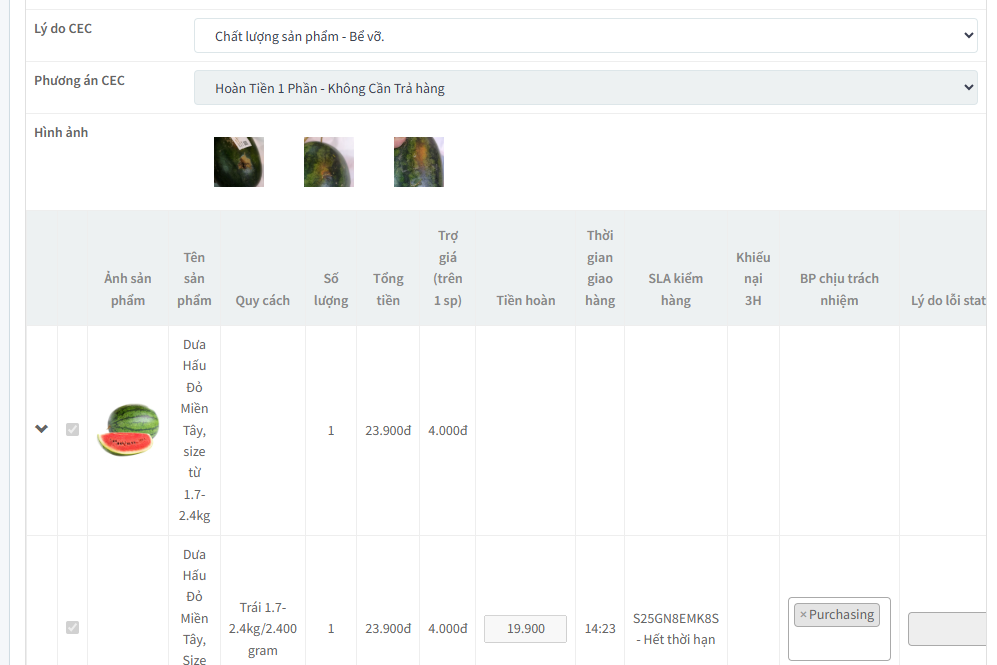Select the Trái 1.7-2.4kg/2.400 gram cell
The image size is (997, 665).
pyautogui.click(x=263, y=629)
